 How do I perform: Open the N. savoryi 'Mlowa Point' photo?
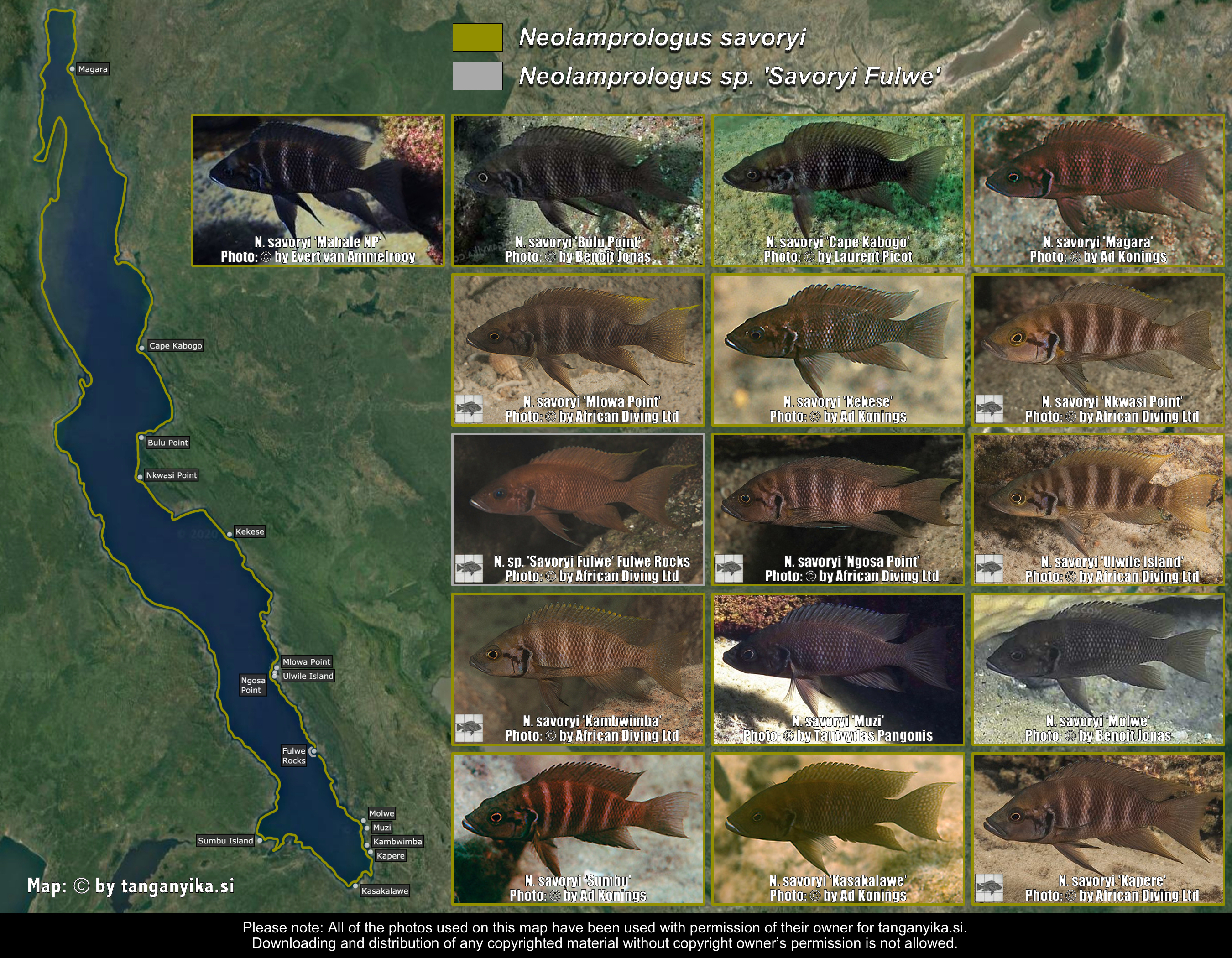point(578,349)
